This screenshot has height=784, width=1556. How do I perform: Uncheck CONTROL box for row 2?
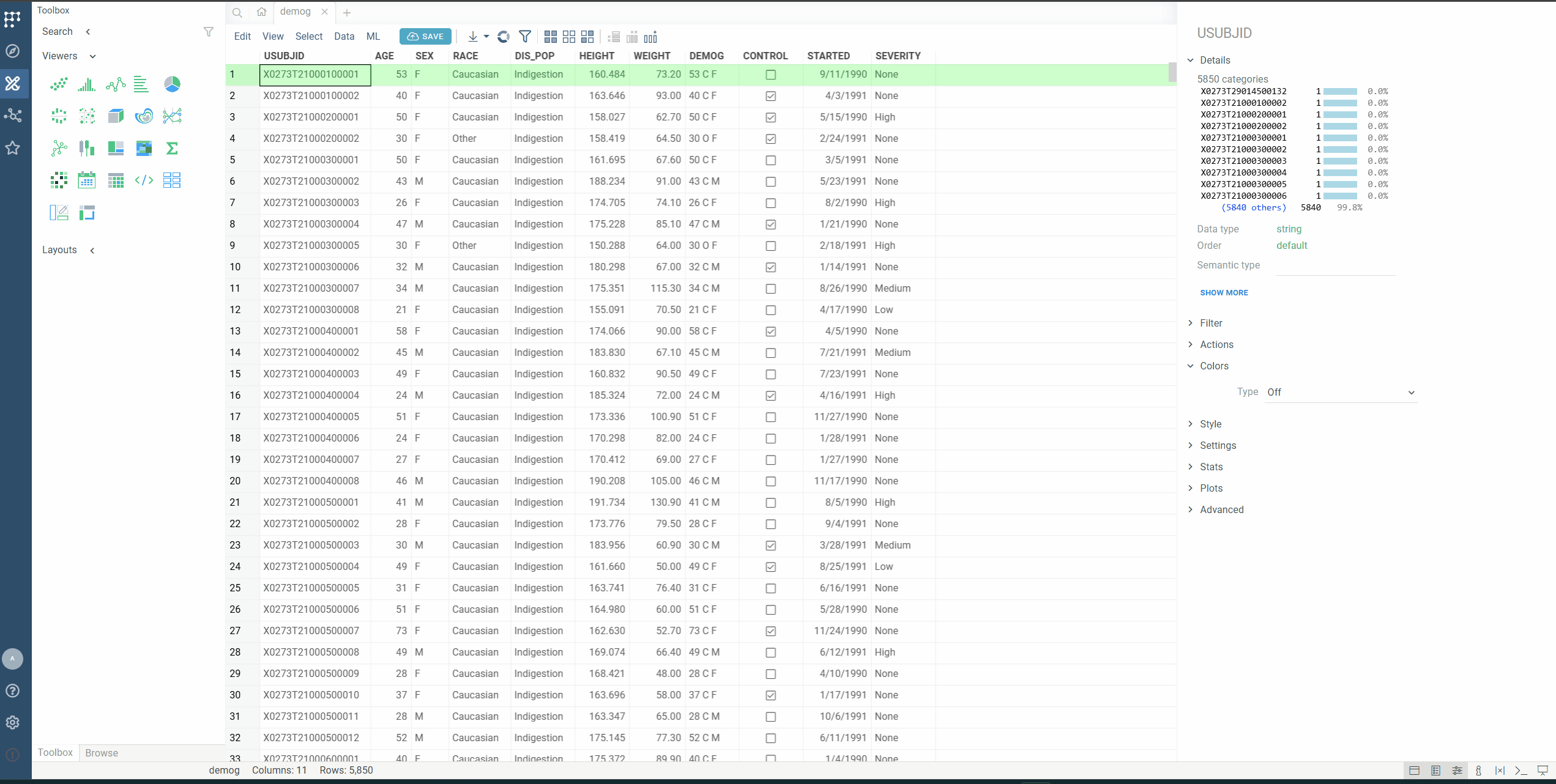(x=770, y=96)
